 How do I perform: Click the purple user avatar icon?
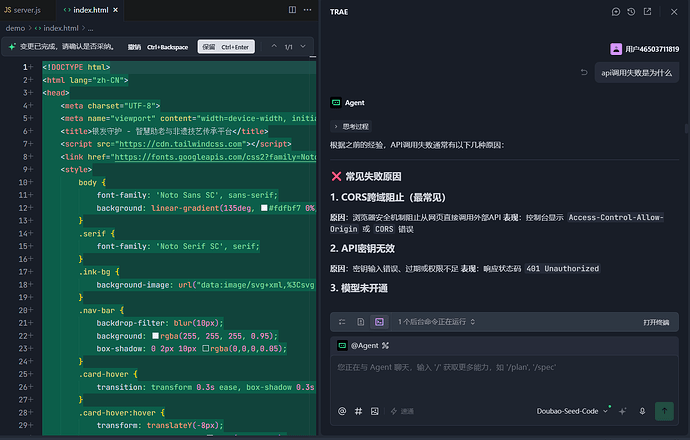(616, 49)
